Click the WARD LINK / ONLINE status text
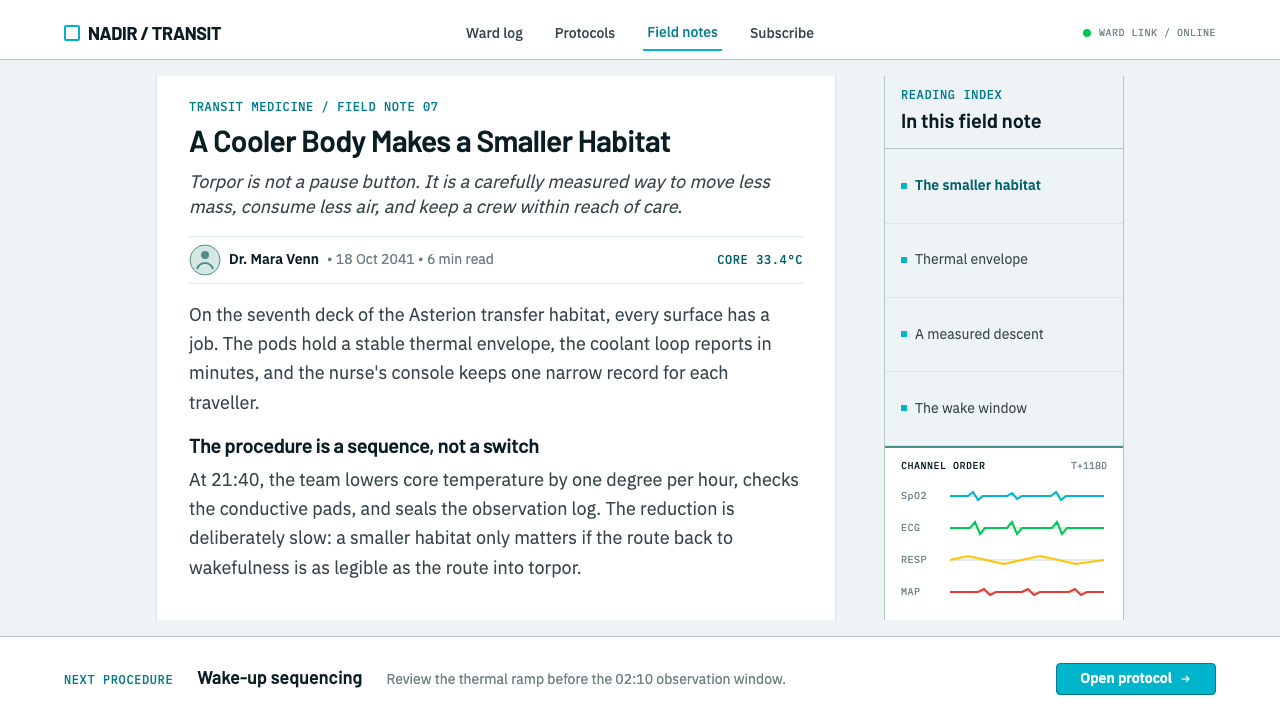The width and height of the screenshot is (1280, 720). click(x=1157, y=33)
